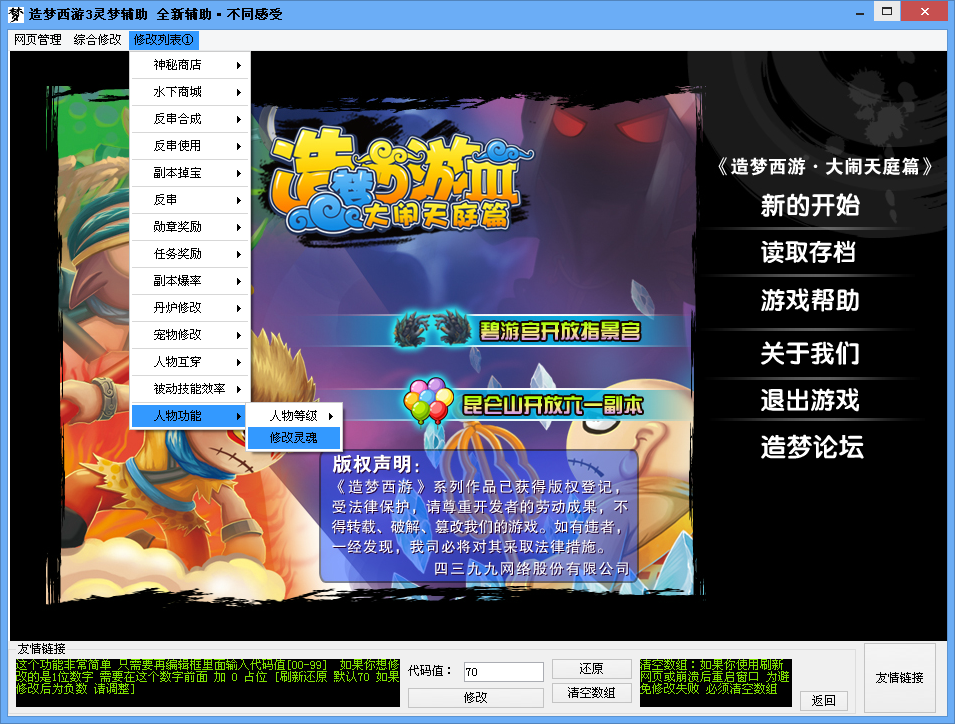Minimize the application window

pos(860,13)
